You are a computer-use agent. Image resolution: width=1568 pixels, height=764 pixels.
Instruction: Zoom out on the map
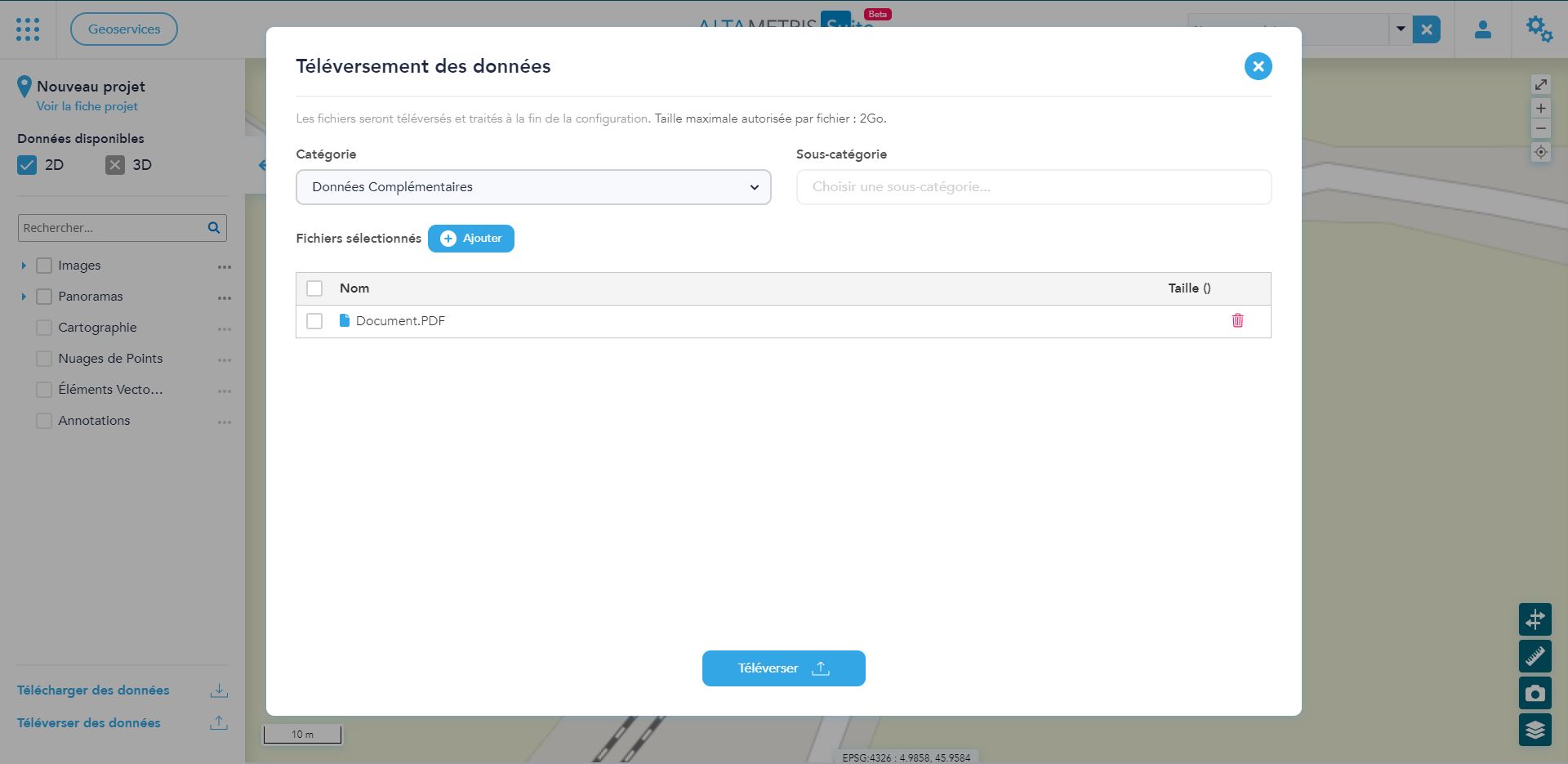(1540, 129)
